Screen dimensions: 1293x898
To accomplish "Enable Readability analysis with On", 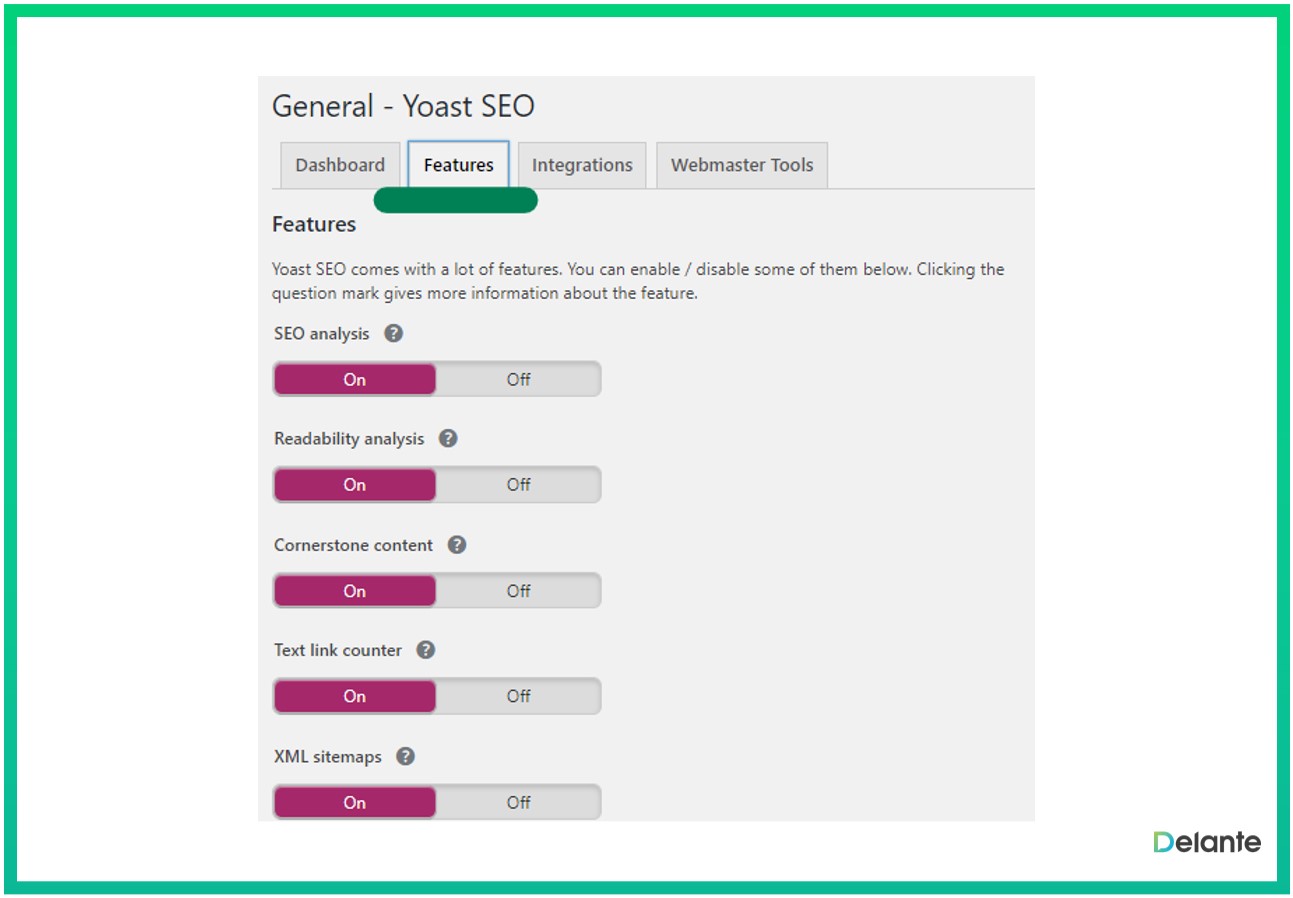I will point(355,485).
